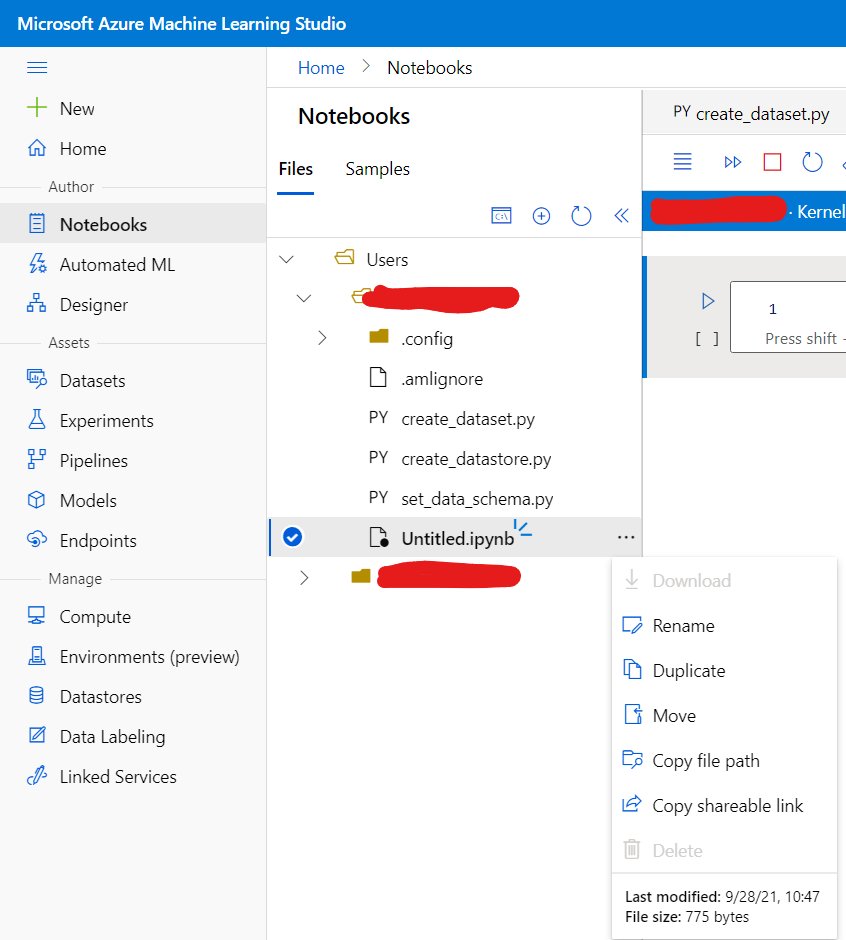Refresh the file explorer tree
Viewport: 846px width, 940px height.
click(x=581, y=216)
